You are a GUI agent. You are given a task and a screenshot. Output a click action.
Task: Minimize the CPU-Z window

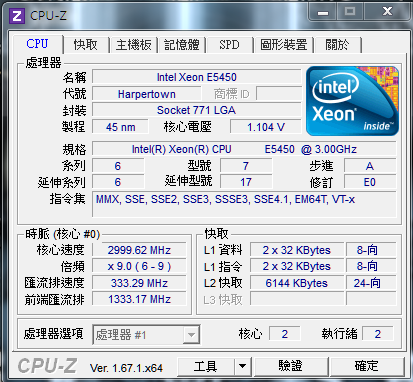coord(323,12)
